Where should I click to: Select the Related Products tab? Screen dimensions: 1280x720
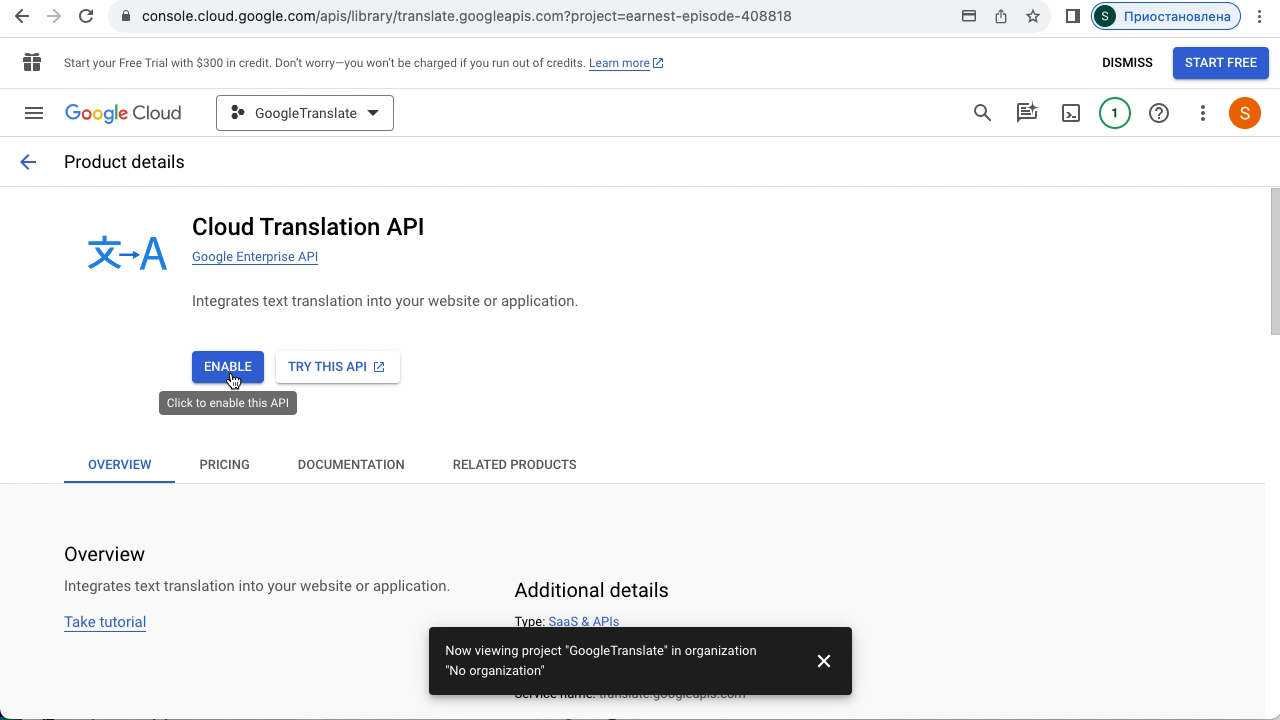pos(514,464)
